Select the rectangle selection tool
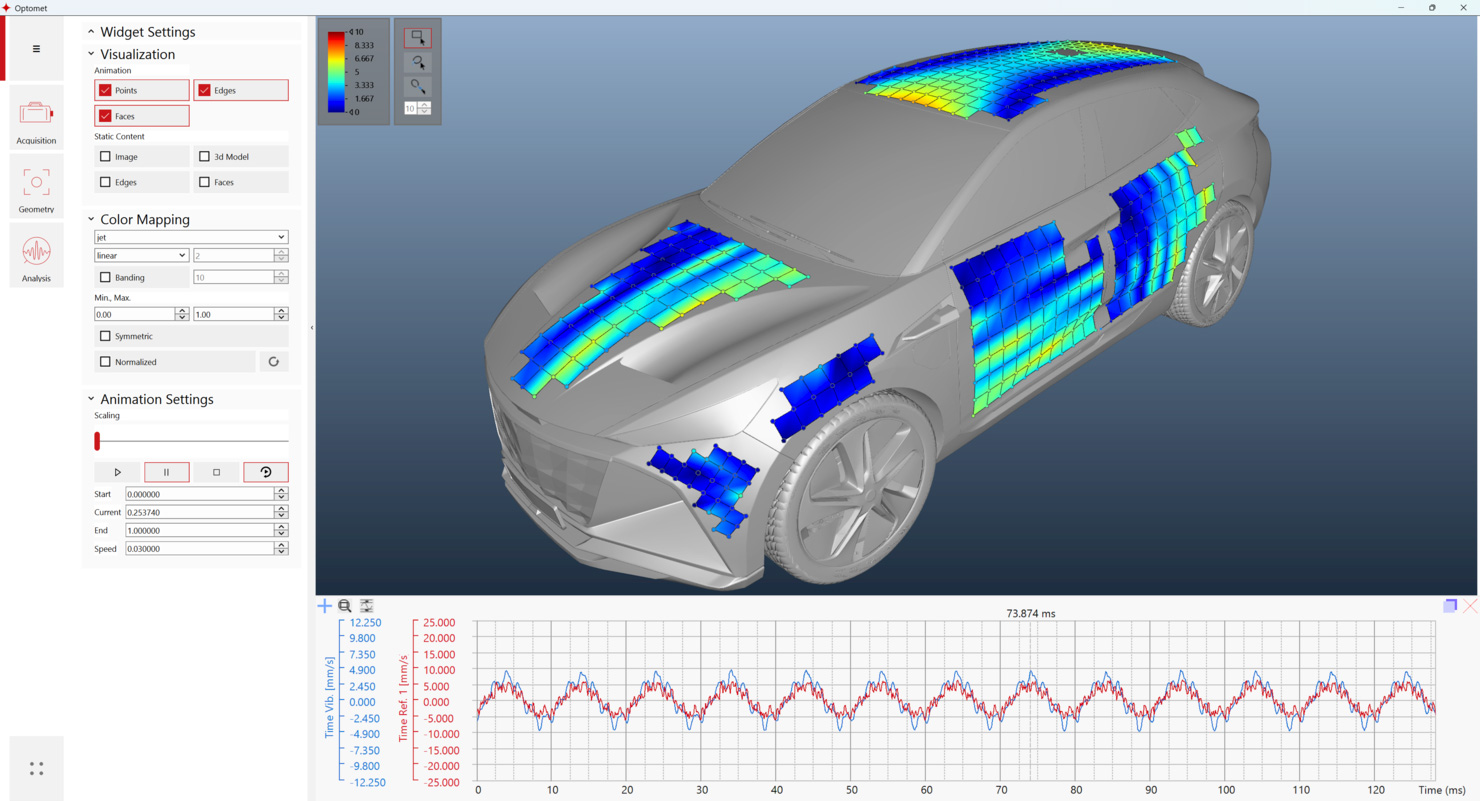Screen dimensions: 1480x801 (x=417, y=38)
